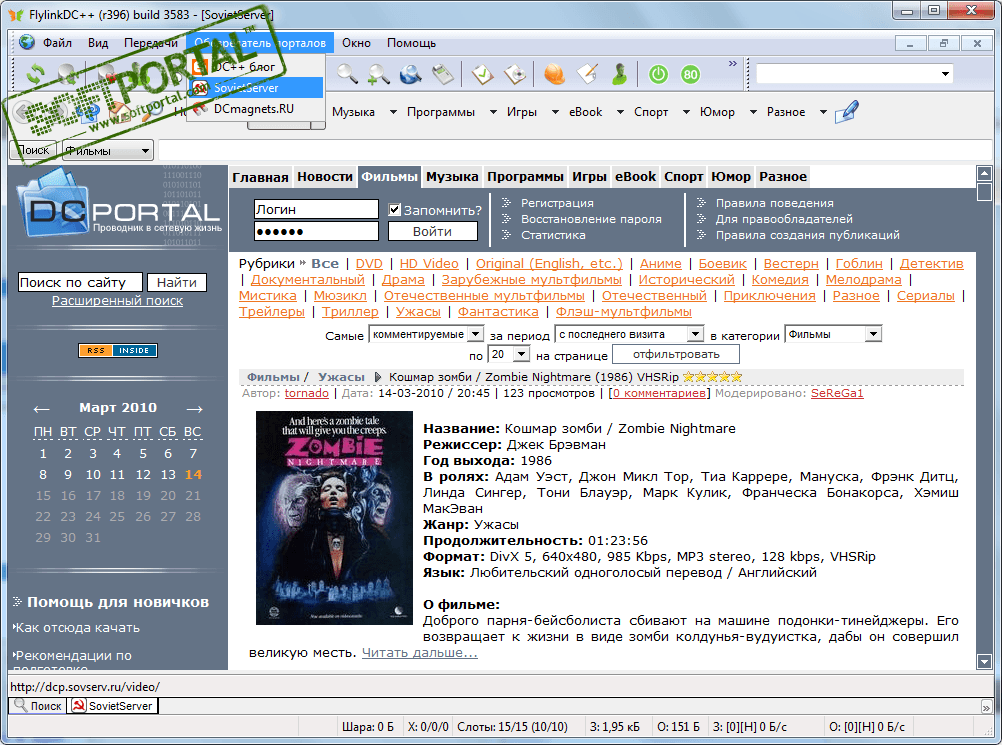
Task: Click the Войти login button
Action: pos(433,231)
